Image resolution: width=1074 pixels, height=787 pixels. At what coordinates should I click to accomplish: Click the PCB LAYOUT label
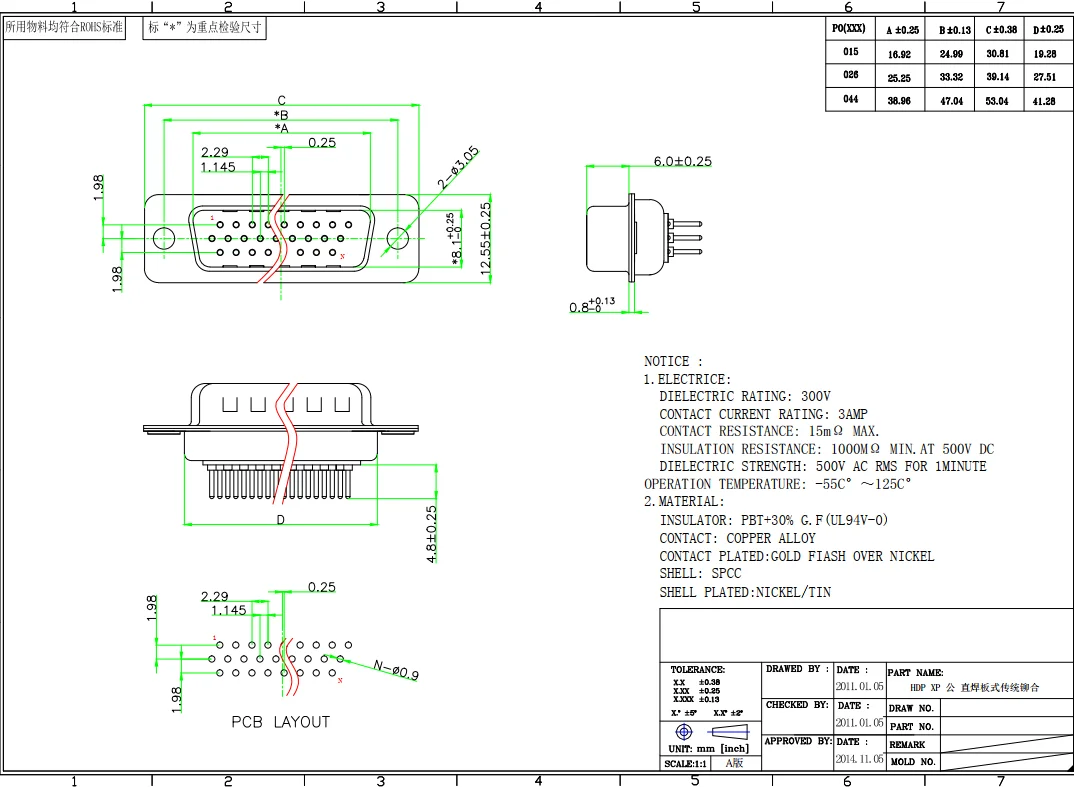click(x=280, y=722)
